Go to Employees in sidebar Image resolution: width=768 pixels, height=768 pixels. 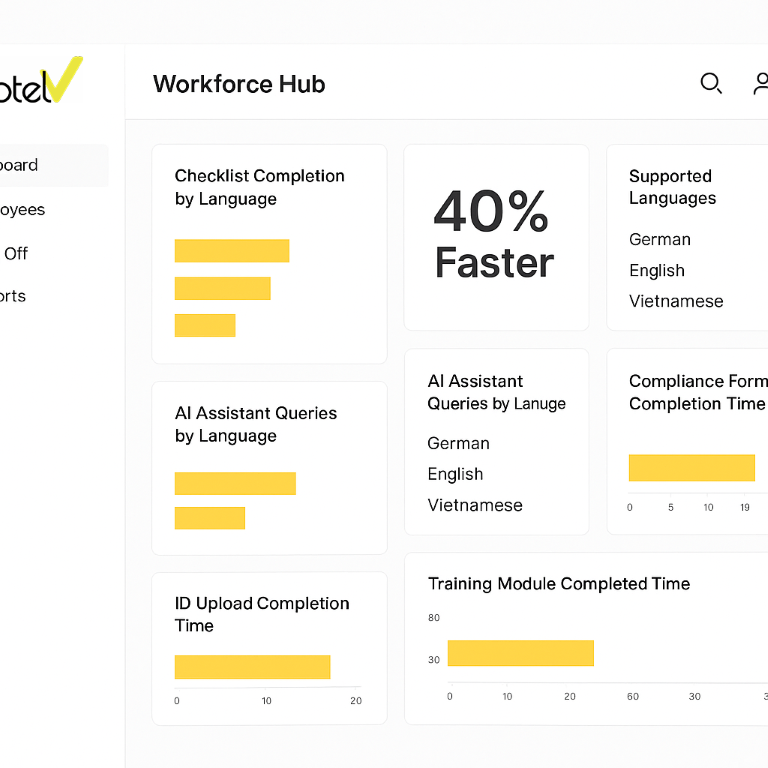click(x=24, y=210)
